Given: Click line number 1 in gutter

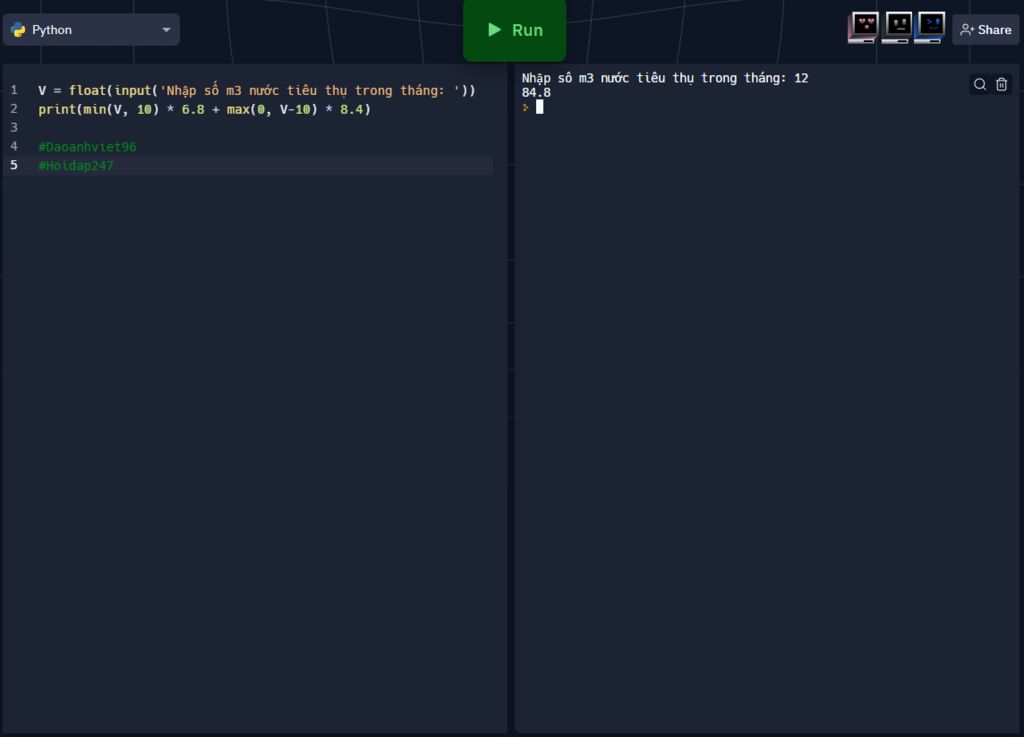Looking at the screenshot, I should [14, 90].
